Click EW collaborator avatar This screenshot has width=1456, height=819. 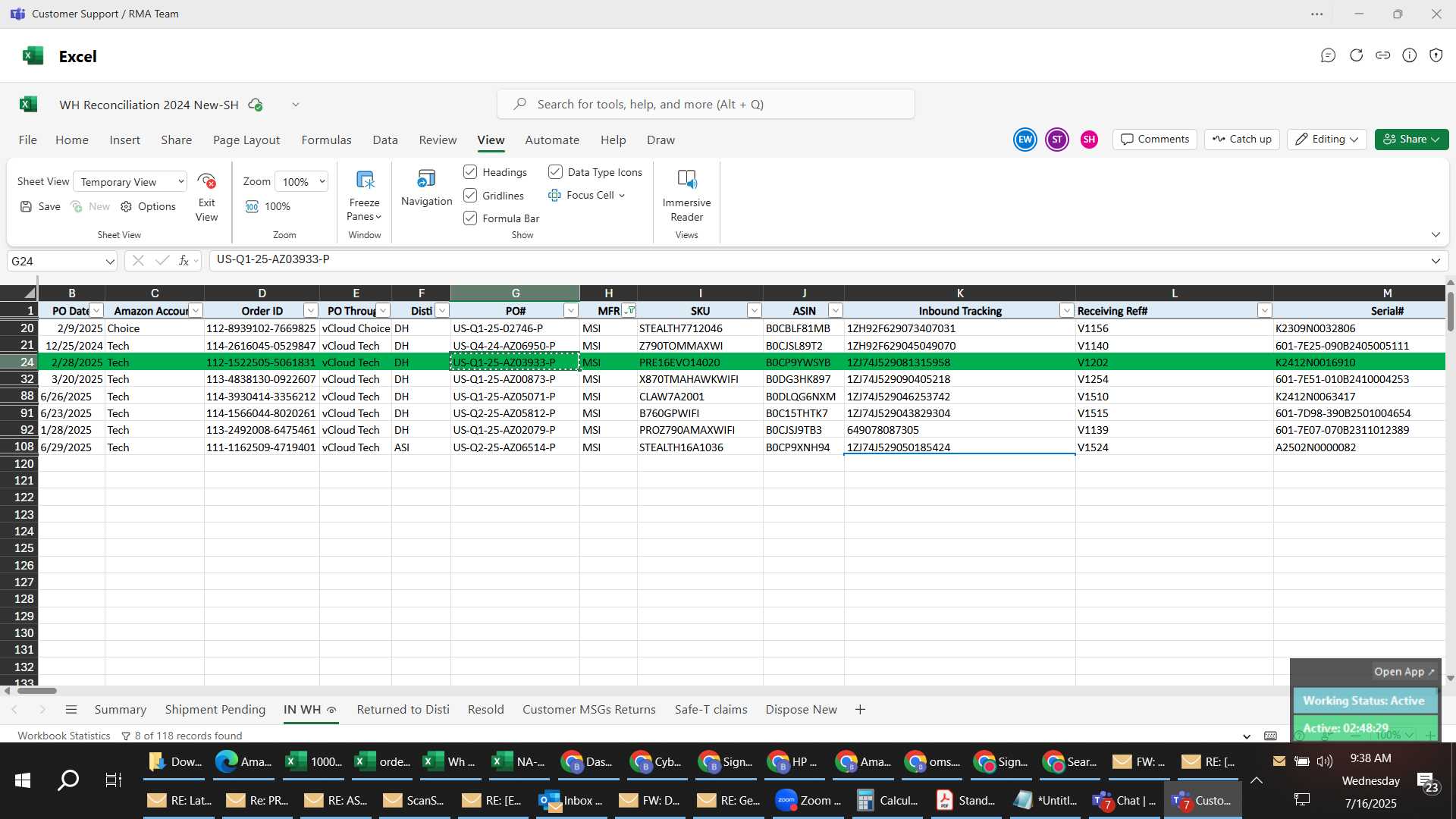click(x=1025, y=140)
